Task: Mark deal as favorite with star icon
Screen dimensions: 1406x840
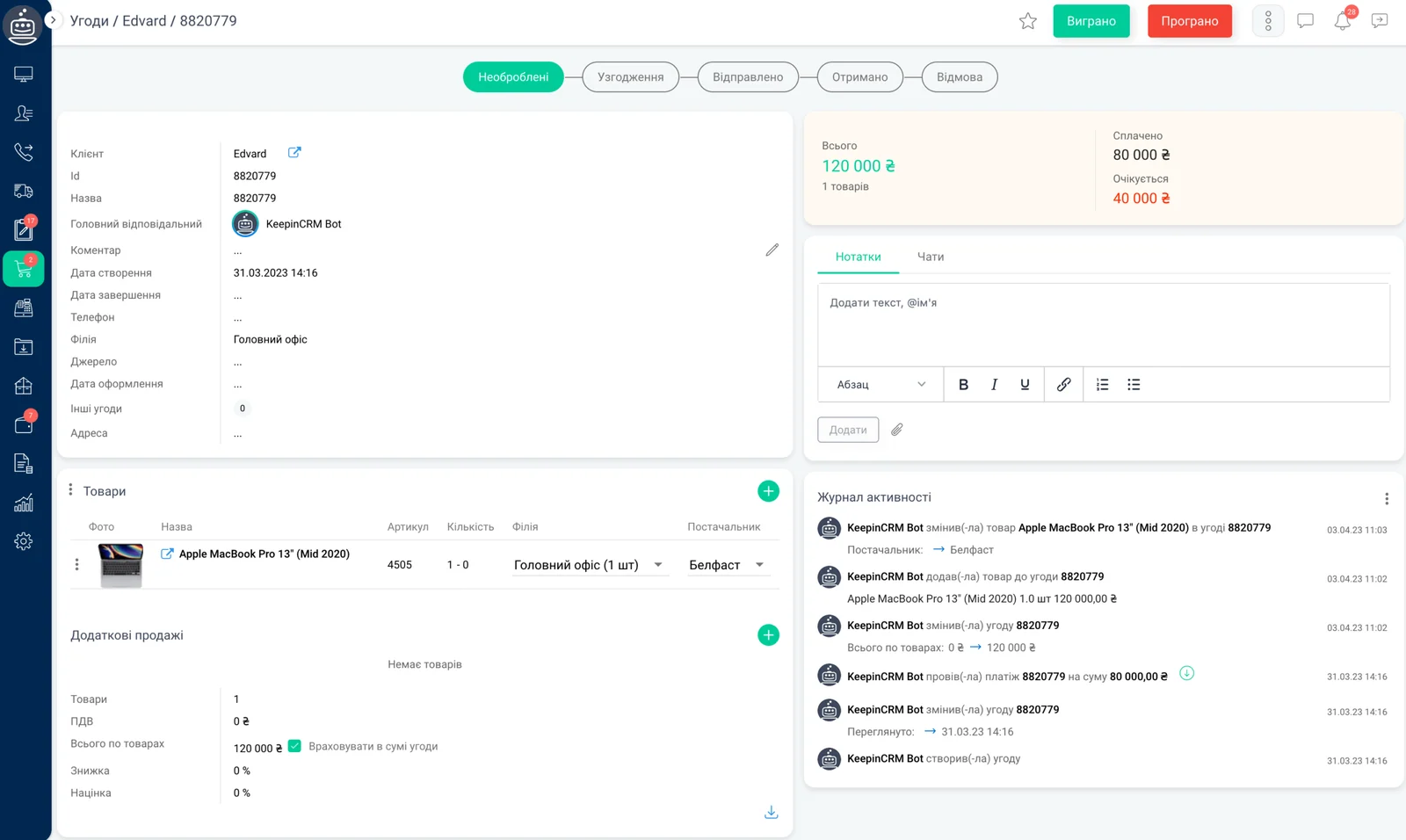Action: coord(1027,21)
